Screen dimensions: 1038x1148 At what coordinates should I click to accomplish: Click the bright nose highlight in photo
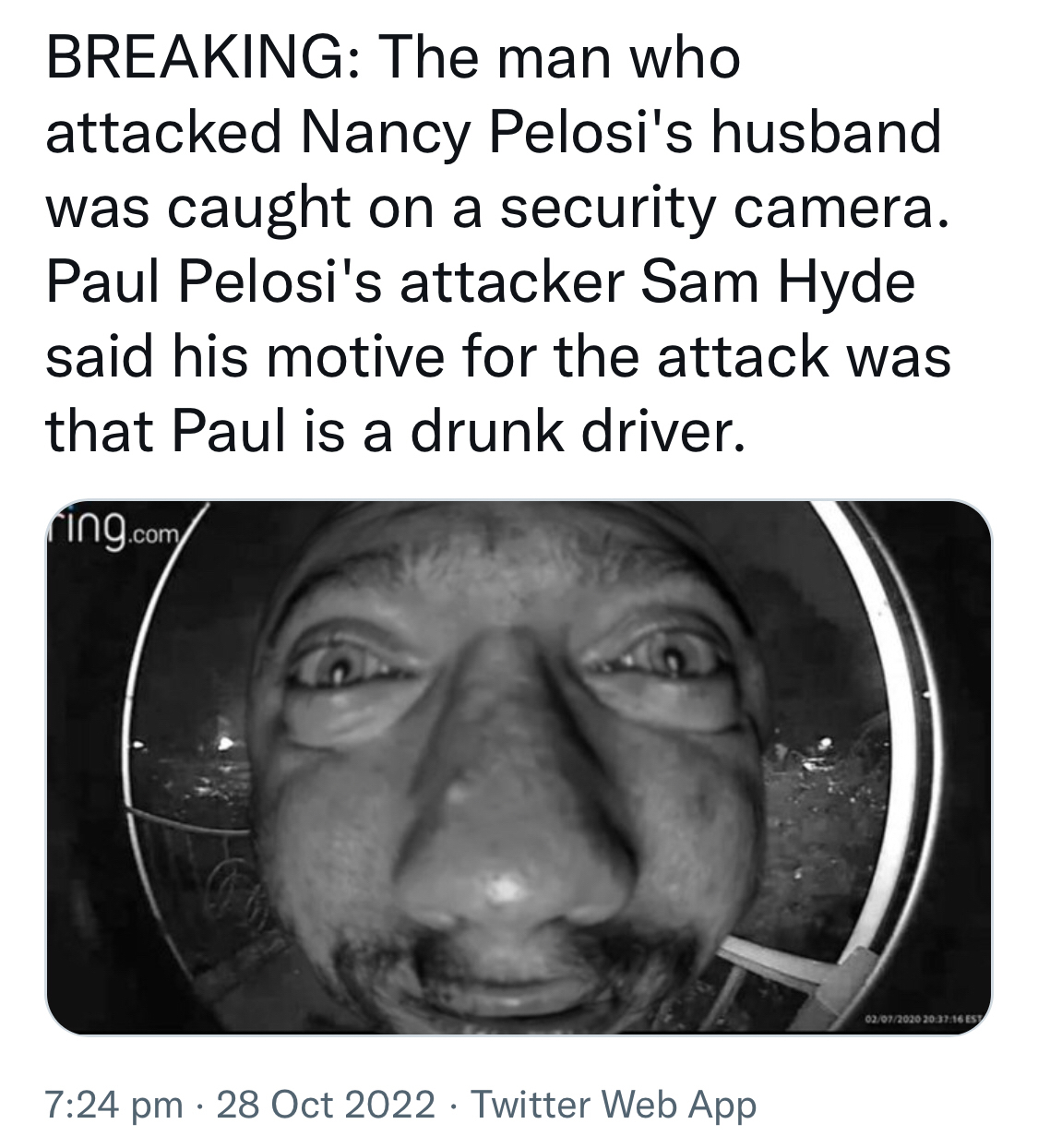click(x=504, y=886)
